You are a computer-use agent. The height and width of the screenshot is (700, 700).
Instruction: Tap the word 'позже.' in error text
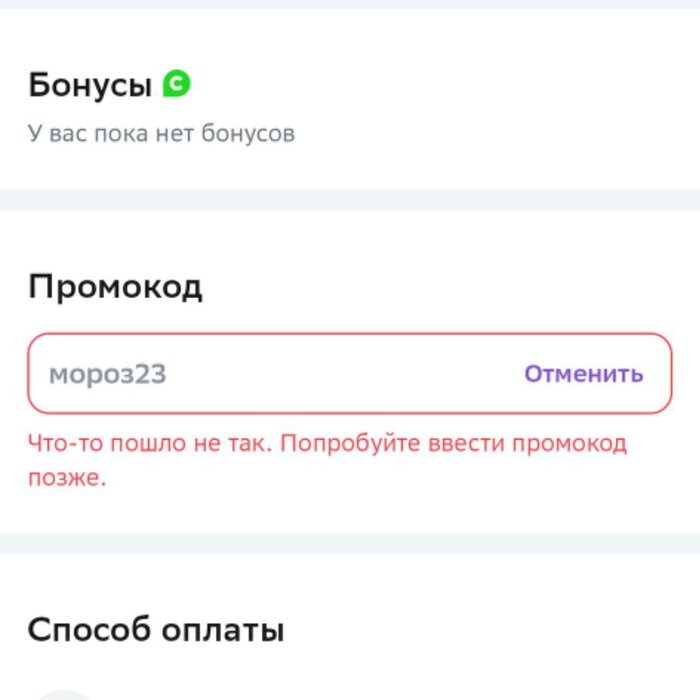point(67,478)
